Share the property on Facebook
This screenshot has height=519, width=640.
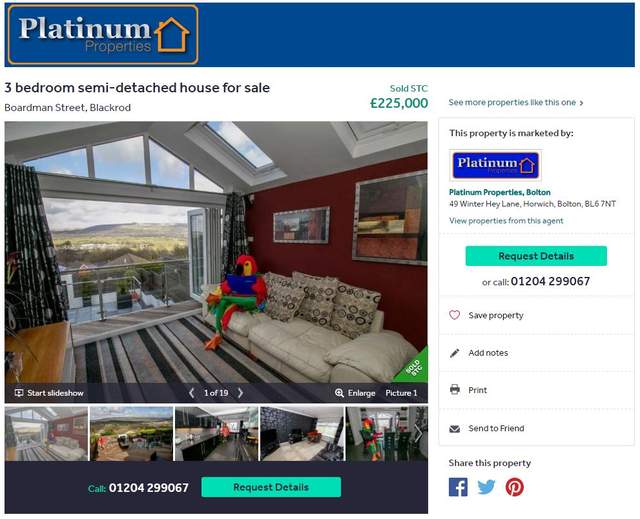(x=458, y=487)
